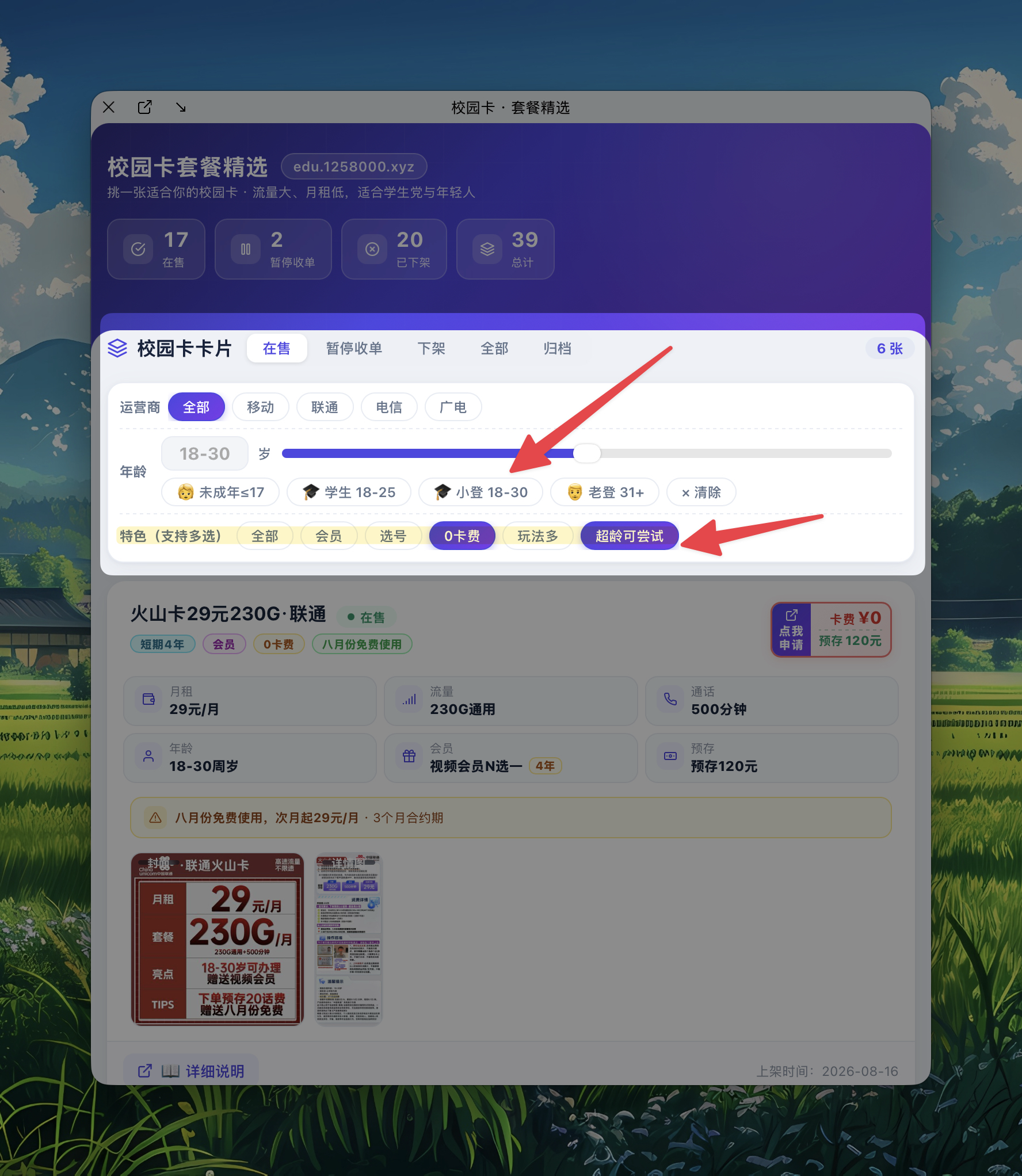This screenshot has height=1176, width=1022.
Task: Click the 八月份免费使用，次月起29元/月 notice text
Action: 266,818
